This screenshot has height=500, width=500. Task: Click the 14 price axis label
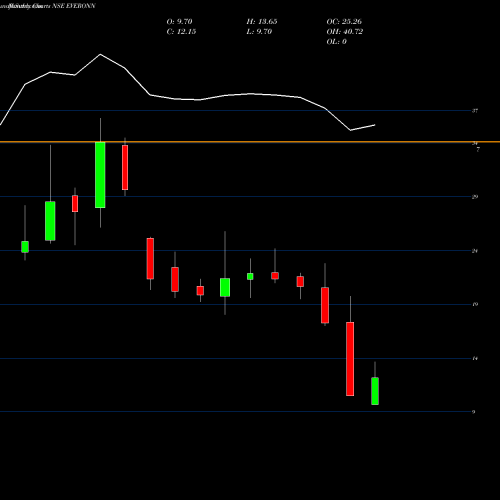475,358
